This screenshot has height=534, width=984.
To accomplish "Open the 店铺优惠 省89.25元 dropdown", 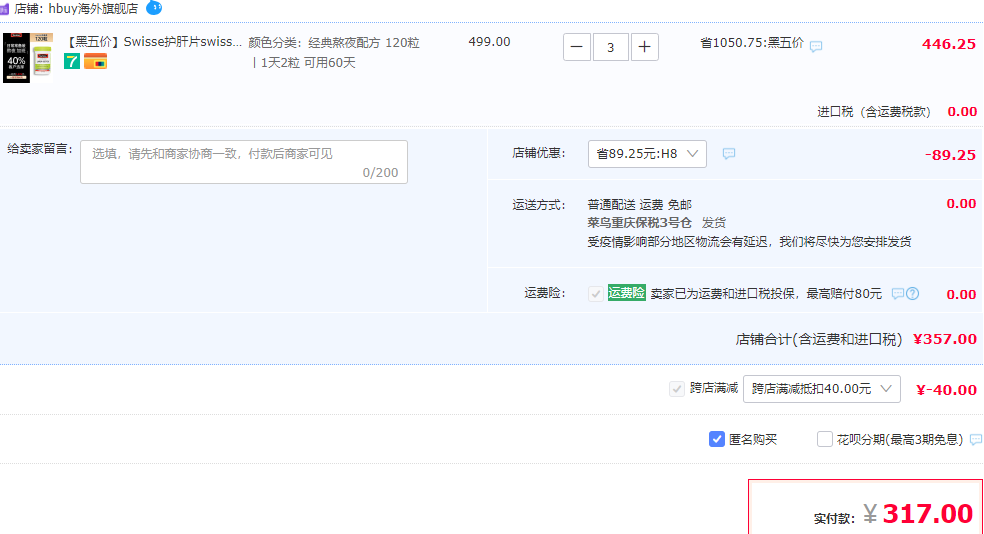I will (647, 154).
